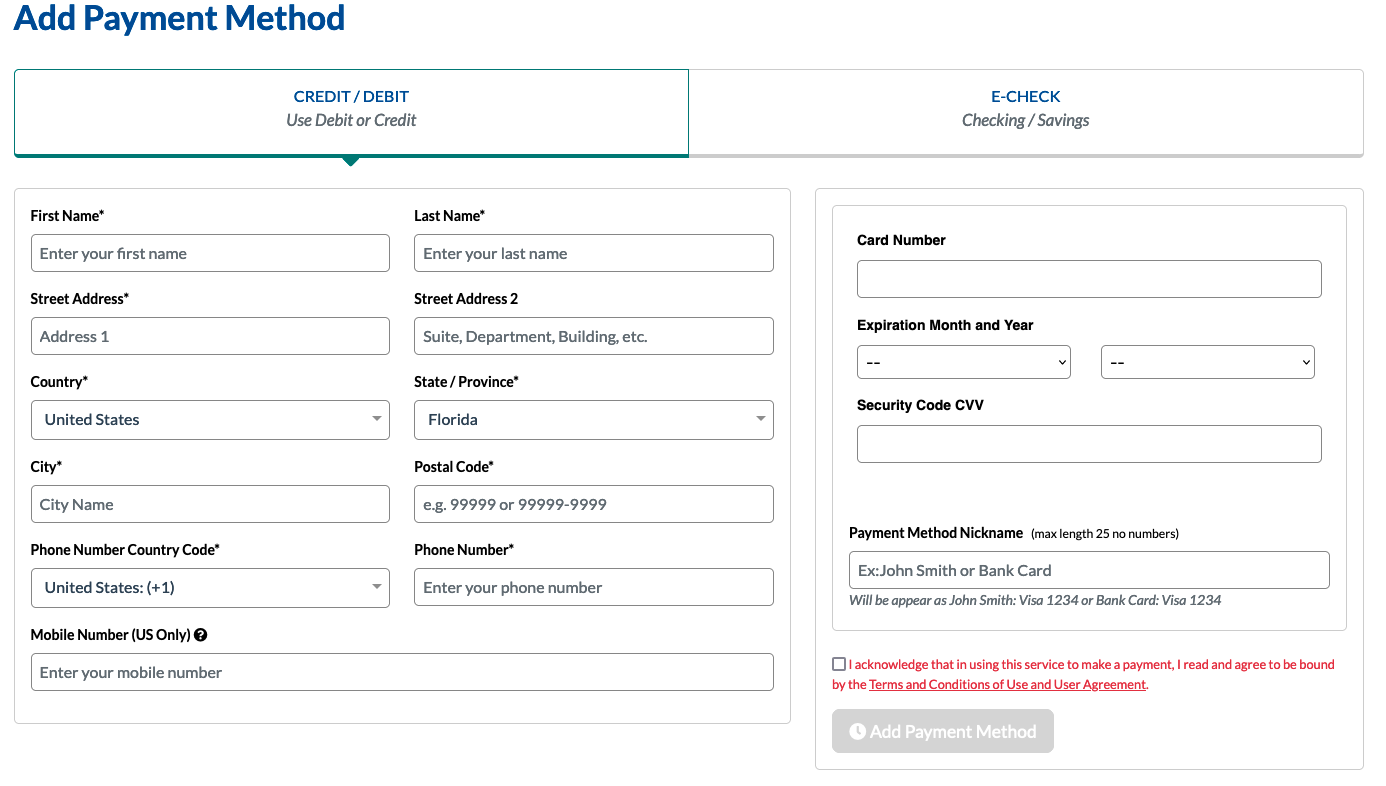Viewport: 1386px width, 786px height.
Task: Click the Mobile Number help question icon
Action: 201,634
